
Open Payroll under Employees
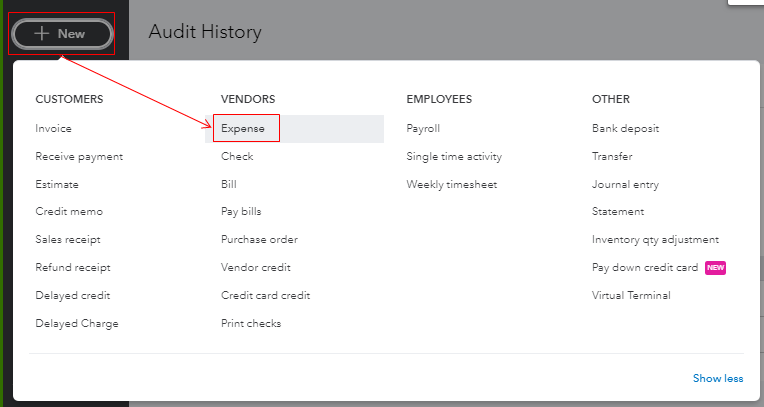(x=423, y=129)
